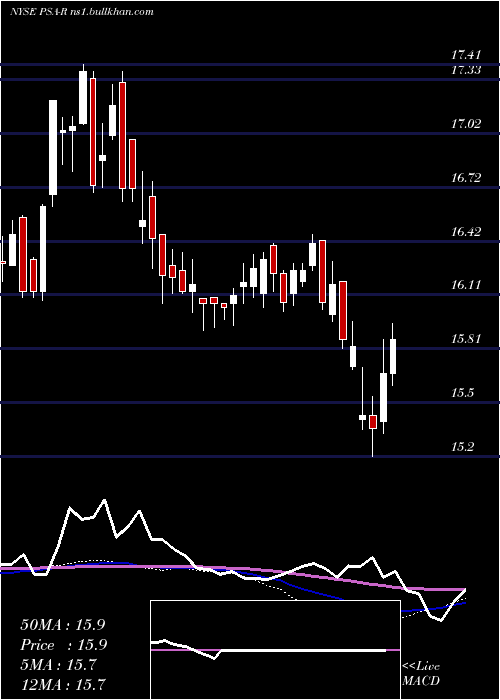Click the 12MA : 15.7 readout
The height and width of the screenshot is (700, 500).
(63, 684)
